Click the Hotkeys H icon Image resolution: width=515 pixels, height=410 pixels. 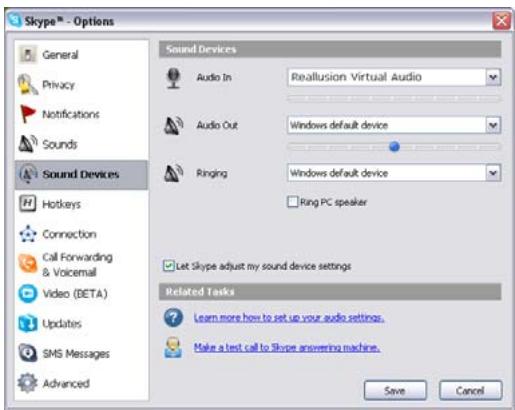pos(28,203)
